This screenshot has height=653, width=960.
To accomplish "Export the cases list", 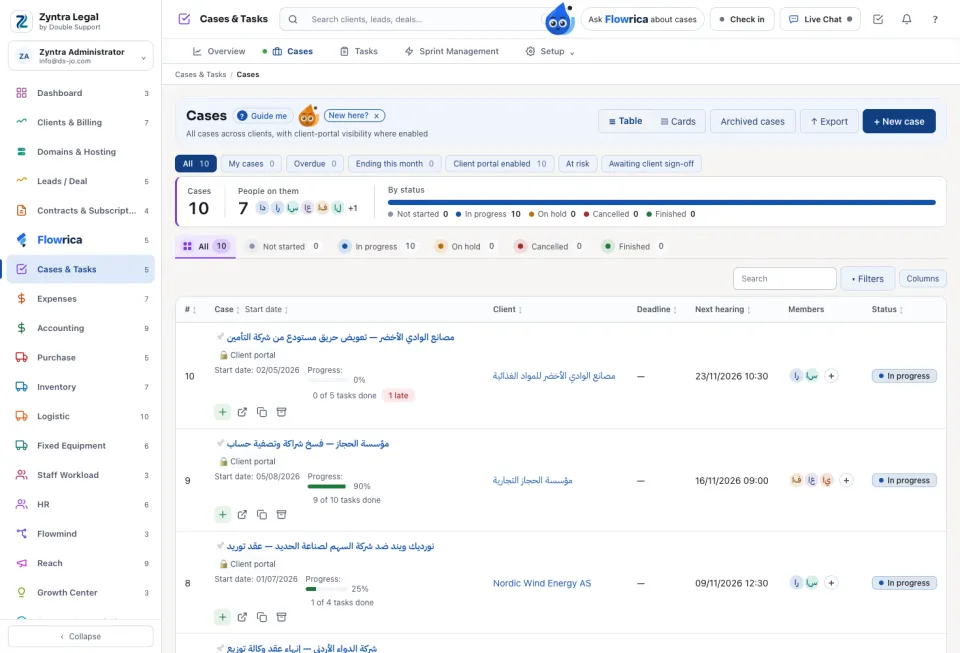I will click(x=829, y=121).
